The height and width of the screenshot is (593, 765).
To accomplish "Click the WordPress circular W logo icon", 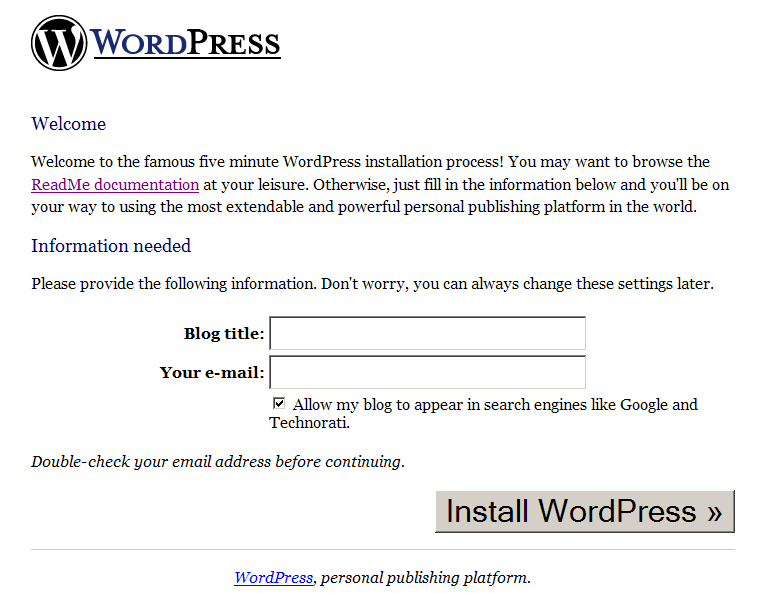I will click(x=59, y=43).
